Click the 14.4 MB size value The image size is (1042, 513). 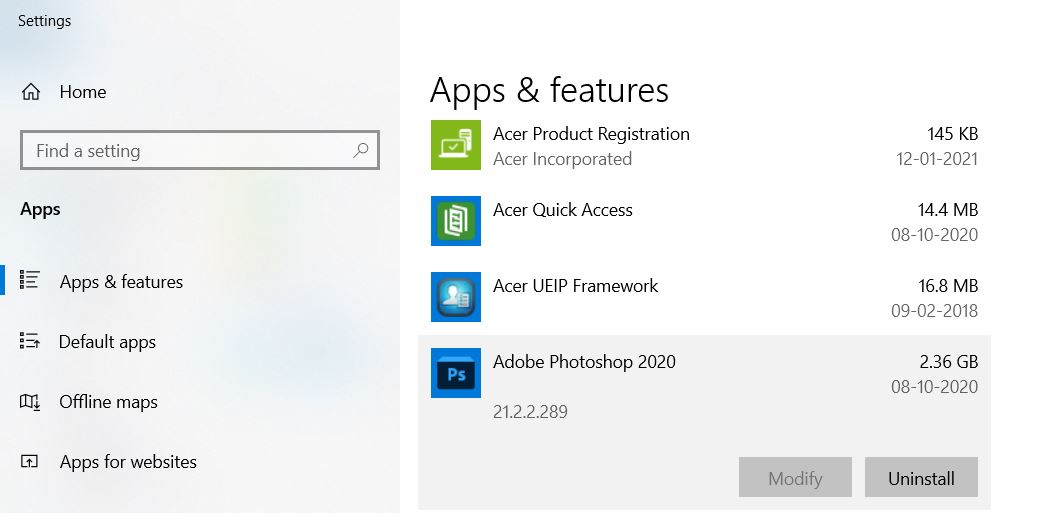(948, 210)
